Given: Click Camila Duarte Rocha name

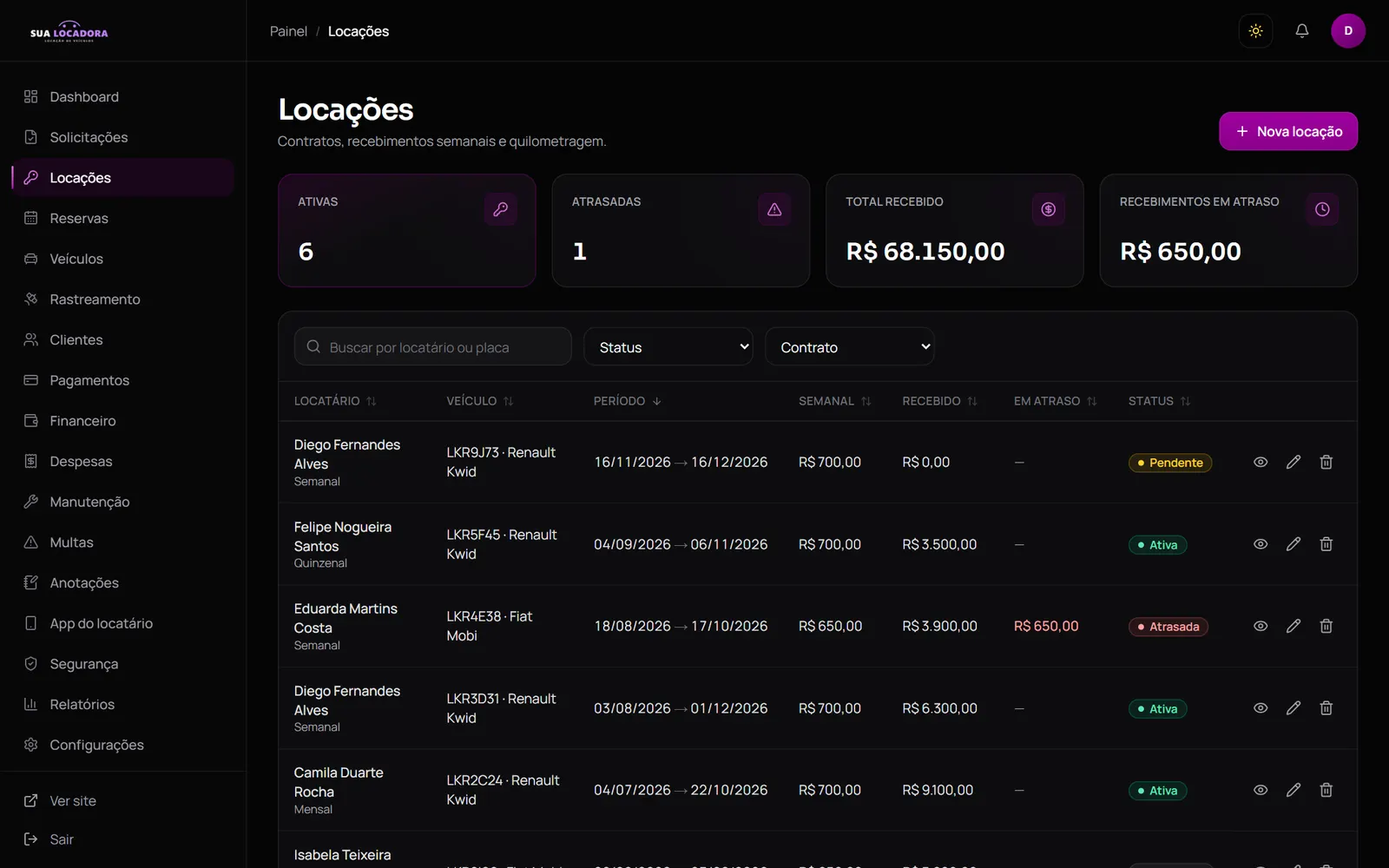Looking at the screenshot, I should (x=339, y=782).
